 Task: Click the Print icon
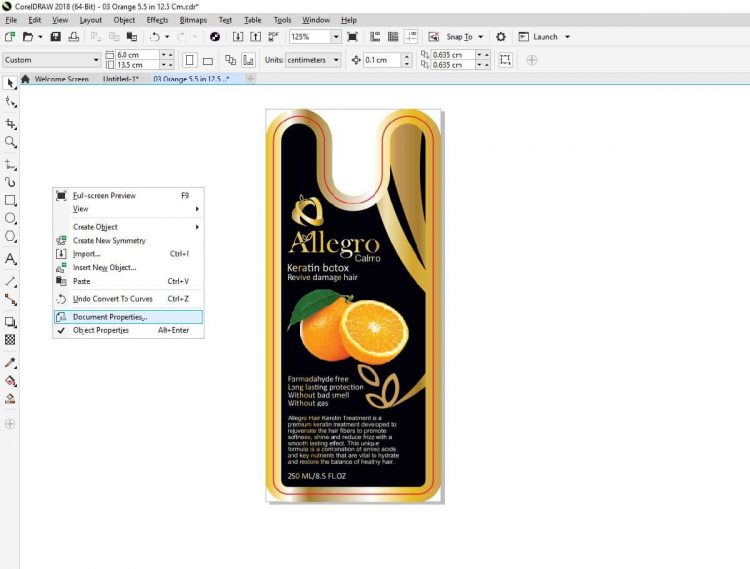(74, 37)
